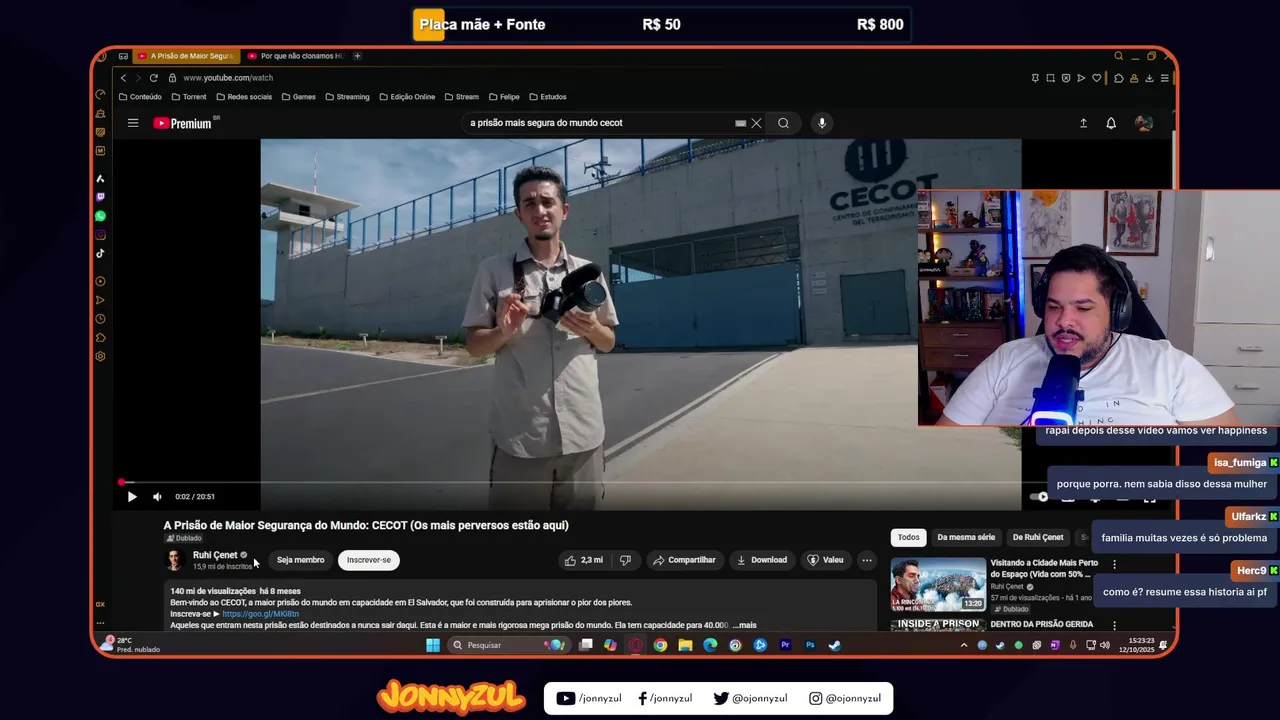The width and height of the screenshot is (1280, 720).
Task: Open the Redes sociais bookmarks folder
Action: pyautogui.click(x=244, y=97)
